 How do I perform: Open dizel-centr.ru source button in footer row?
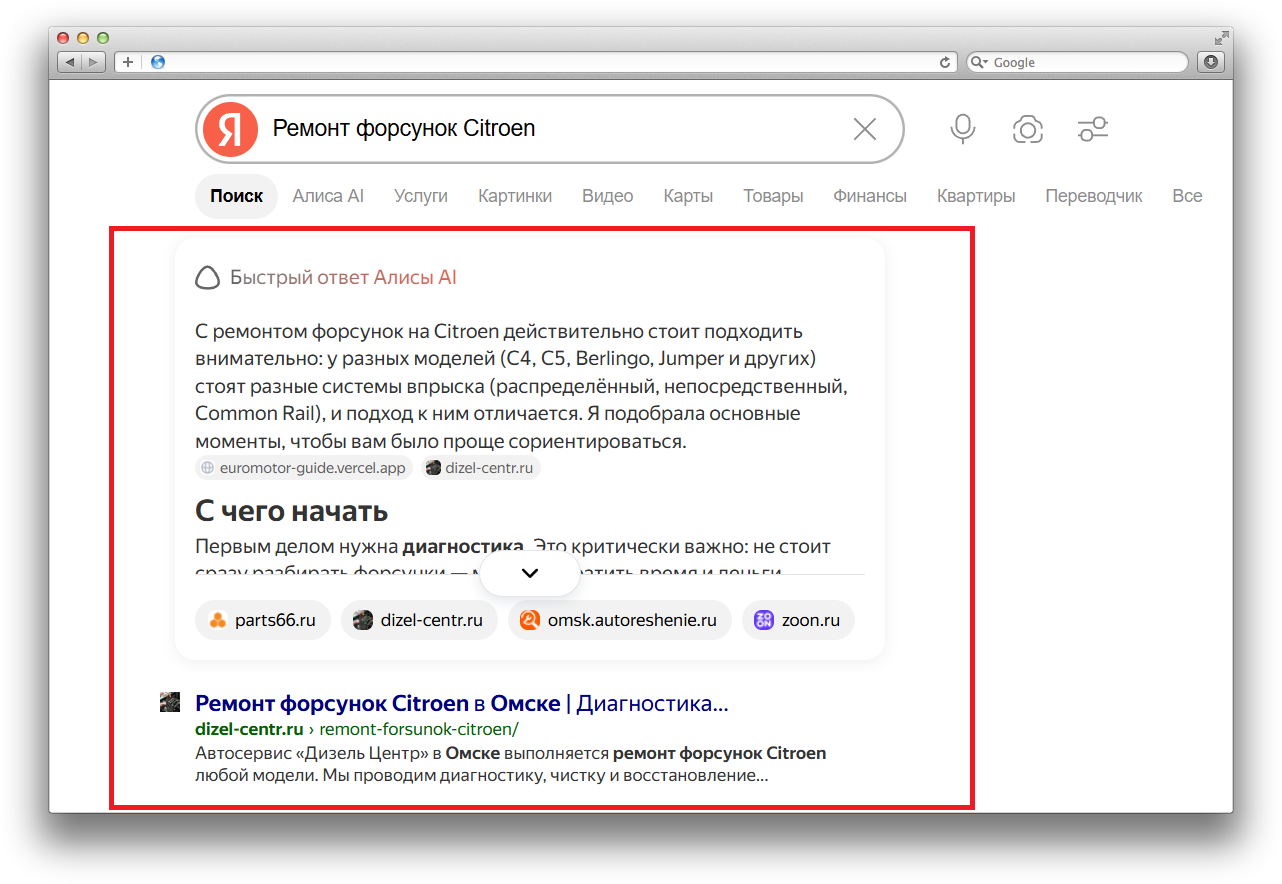419,620
